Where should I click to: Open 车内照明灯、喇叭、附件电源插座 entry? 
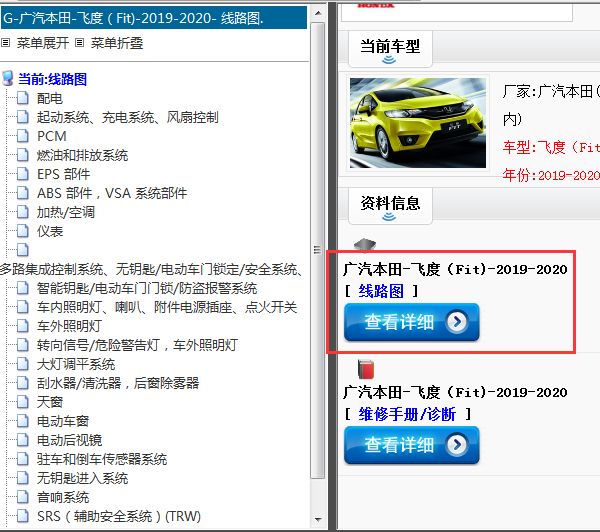(x=167, y=307)
